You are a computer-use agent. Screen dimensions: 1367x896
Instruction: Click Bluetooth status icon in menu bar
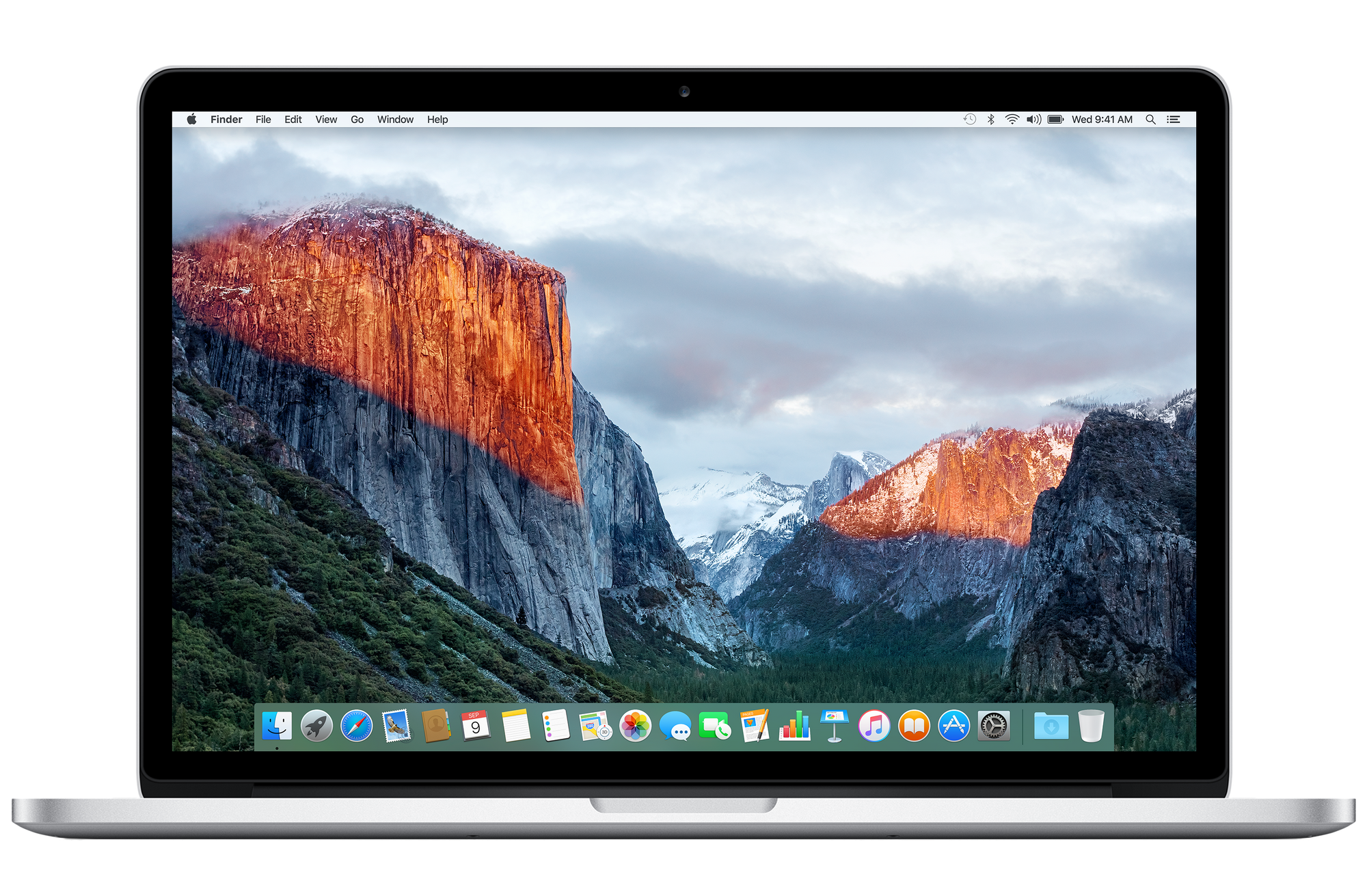click(x=991, y=119)
